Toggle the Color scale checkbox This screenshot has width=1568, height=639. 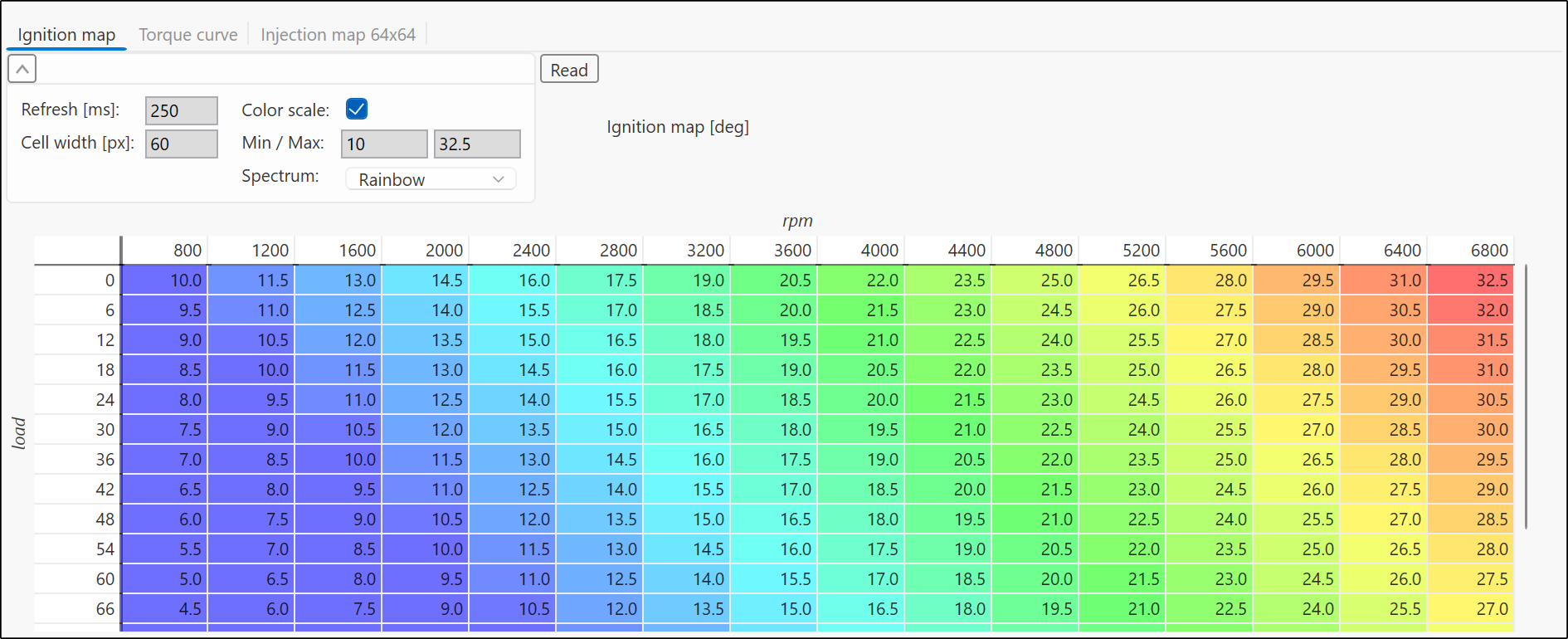[x=357, y=109]
